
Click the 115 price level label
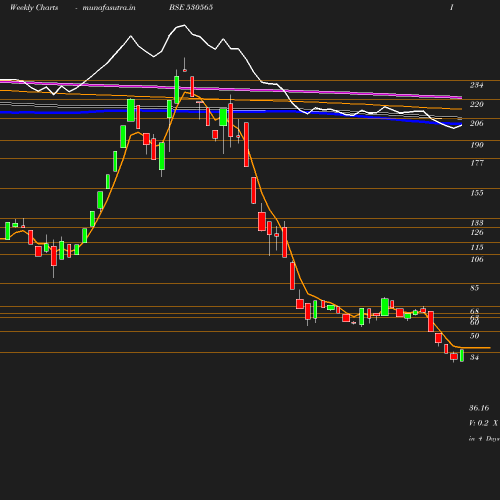click(477, 247)
